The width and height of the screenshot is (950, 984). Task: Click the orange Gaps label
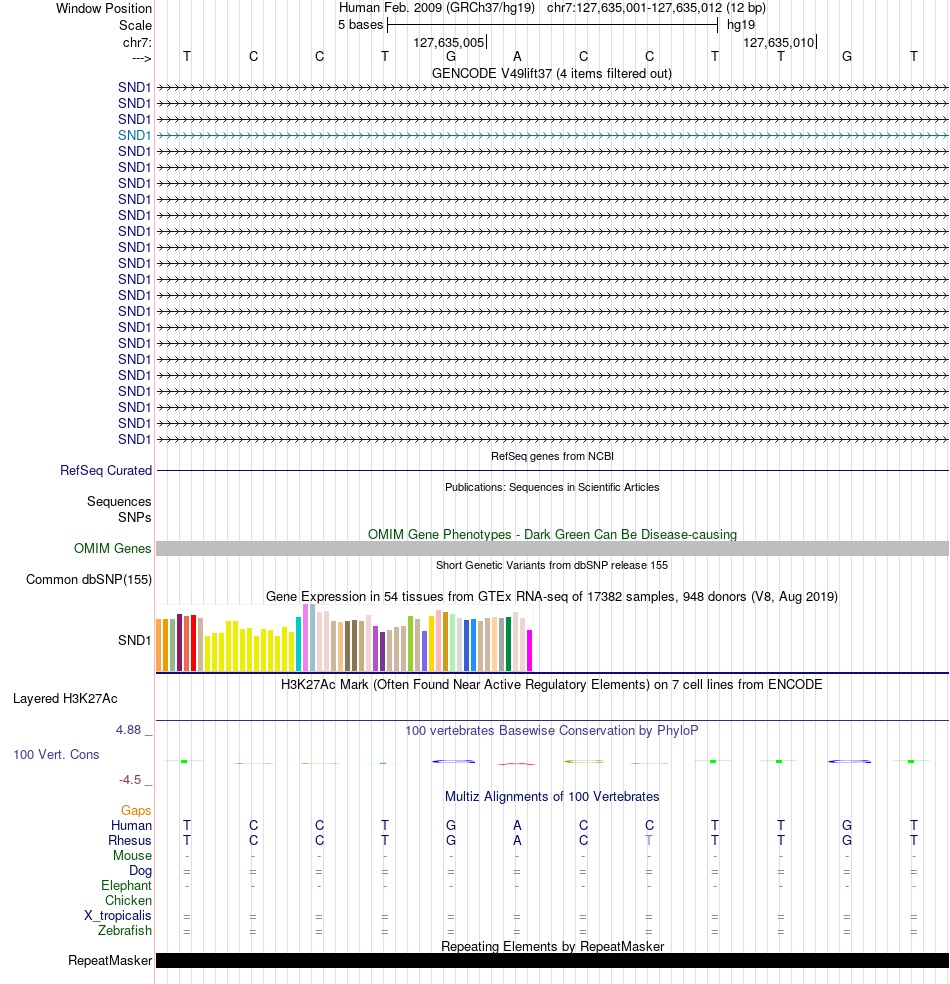point(136,811)
